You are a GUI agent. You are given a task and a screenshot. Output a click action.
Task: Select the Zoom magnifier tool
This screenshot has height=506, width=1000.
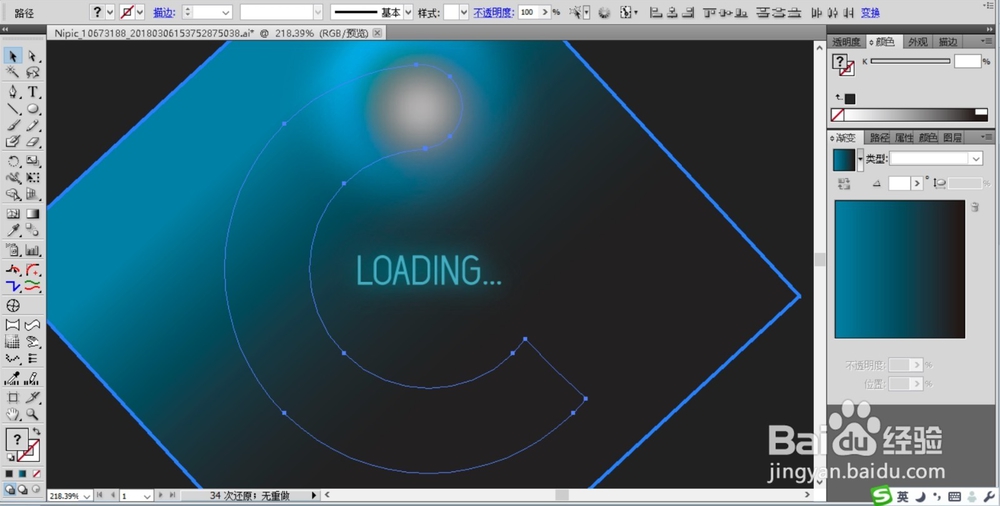click(33, 414)
